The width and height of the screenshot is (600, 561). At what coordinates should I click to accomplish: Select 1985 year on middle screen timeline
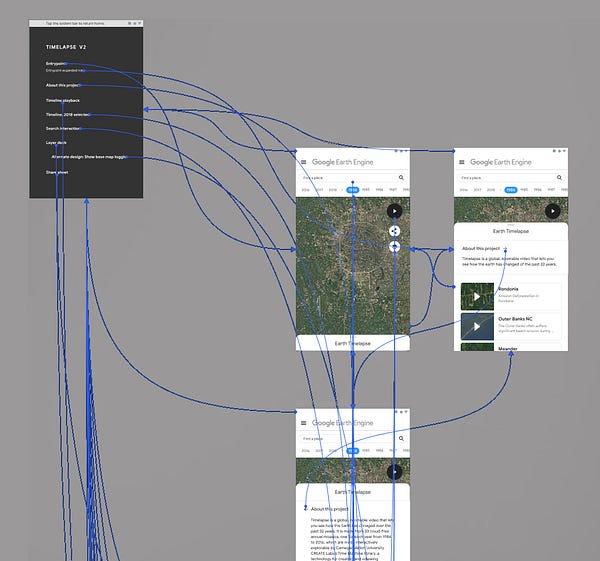pyautogui.click(x=366, y=189)
